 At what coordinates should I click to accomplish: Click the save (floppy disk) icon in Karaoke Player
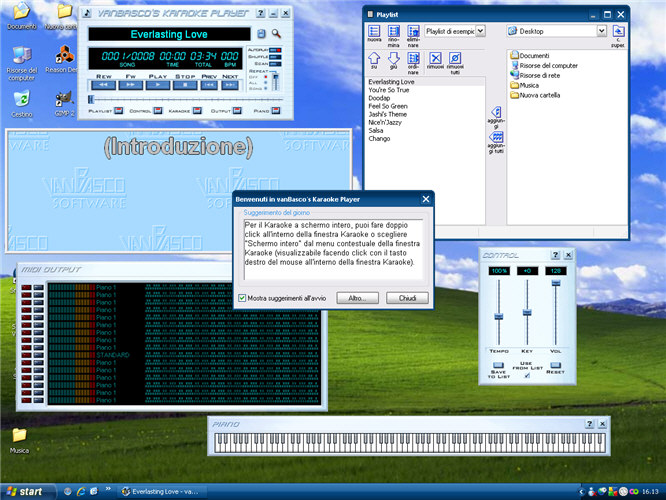click(261, 34)
